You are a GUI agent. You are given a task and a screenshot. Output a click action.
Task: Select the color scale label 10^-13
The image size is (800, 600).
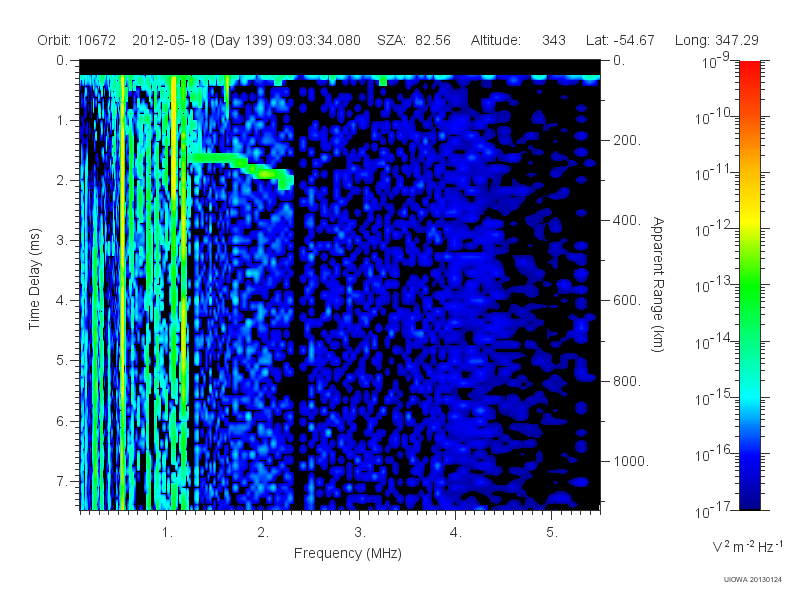[713, 285]
